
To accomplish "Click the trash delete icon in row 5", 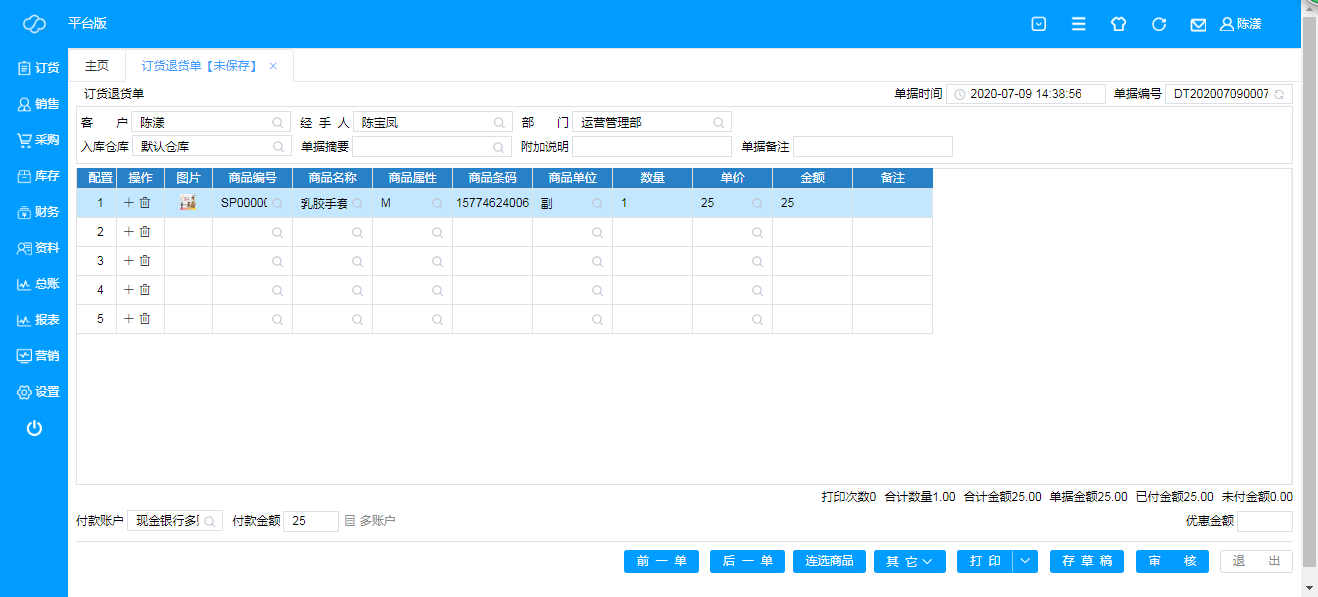I will pyautogui.click(x=145, y=319).
